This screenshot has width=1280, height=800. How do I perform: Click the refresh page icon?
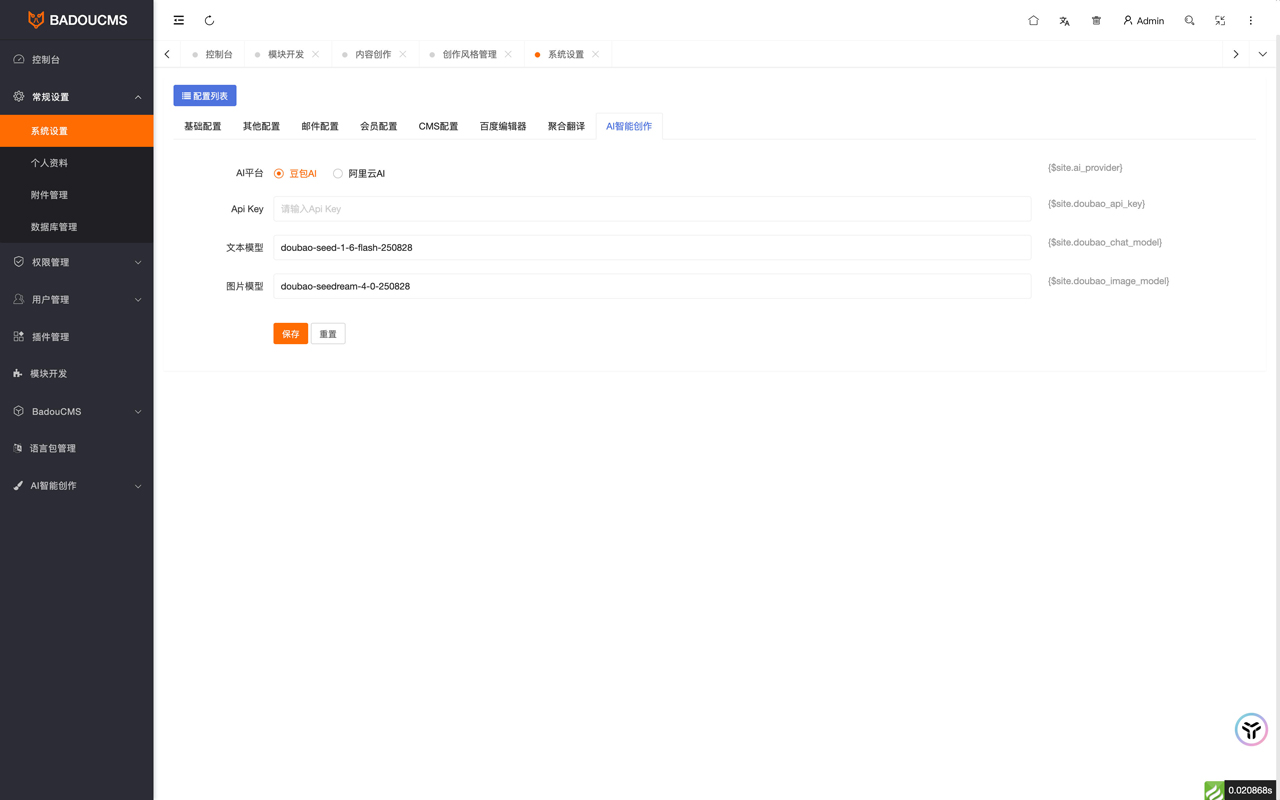[x=209, y=20]
